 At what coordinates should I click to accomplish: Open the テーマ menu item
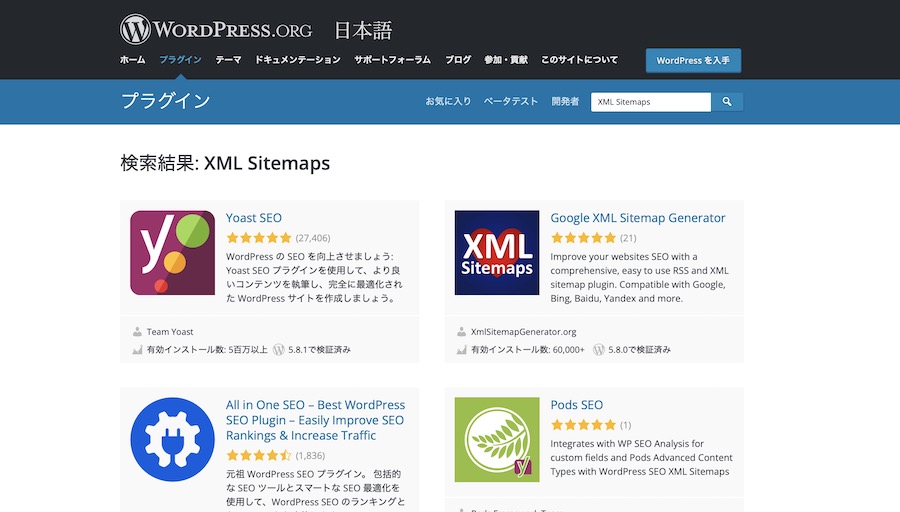tap(228, 60)
